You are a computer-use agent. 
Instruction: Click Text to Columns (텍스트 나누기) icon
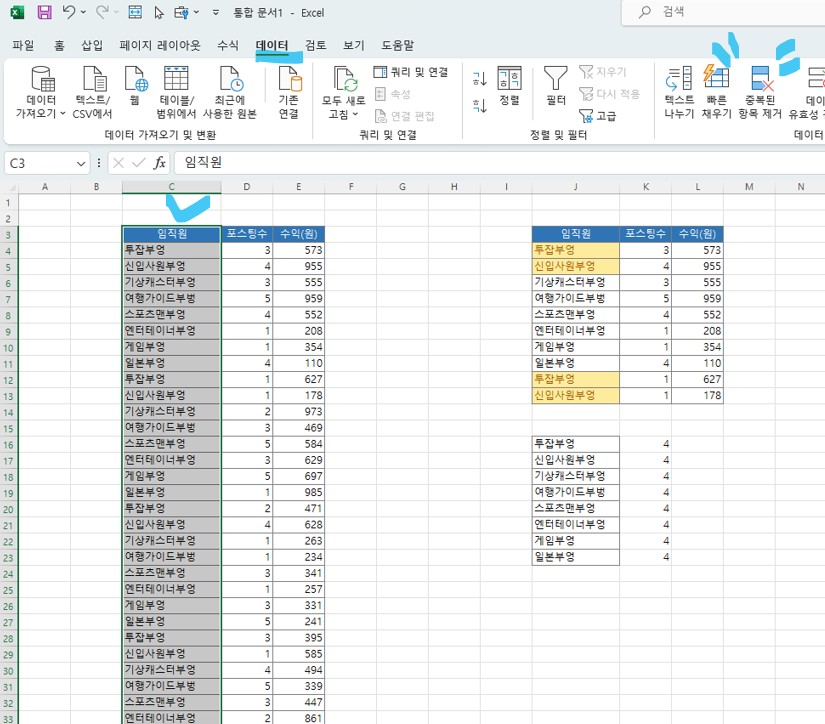point(679,79)
